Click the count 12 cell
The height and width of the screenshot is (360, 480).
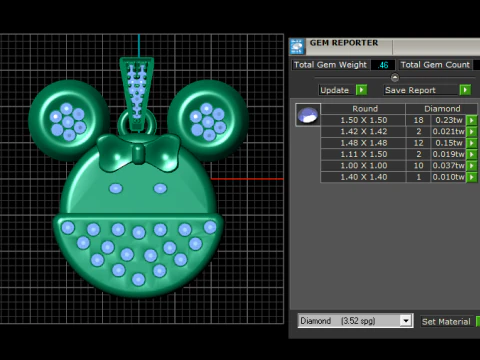click(x=418, y=143)
